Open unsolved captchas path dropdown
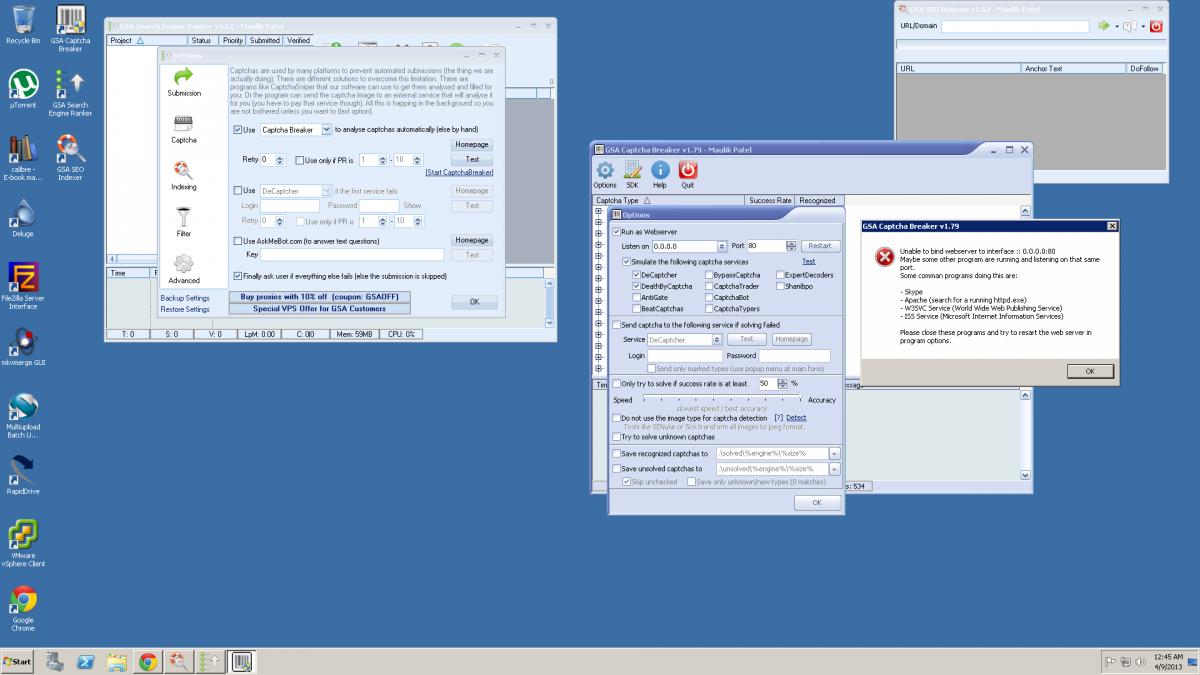This screenshot has height=675, width=1200. (x=835, y=468)
